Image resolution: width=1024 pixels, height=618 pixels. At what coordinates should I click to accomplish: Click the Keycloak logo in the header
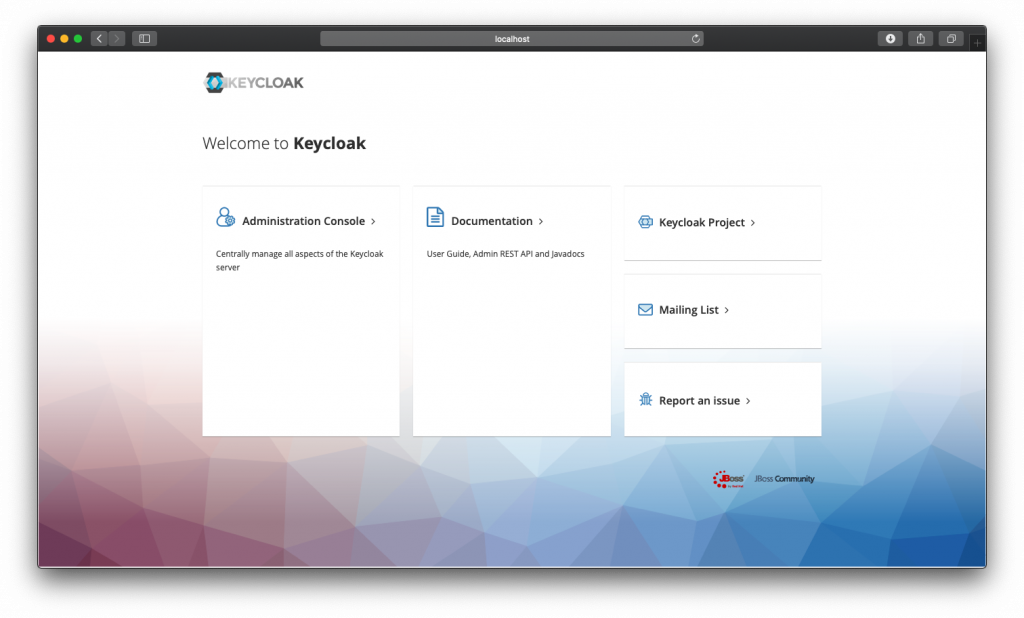point(253,83)
